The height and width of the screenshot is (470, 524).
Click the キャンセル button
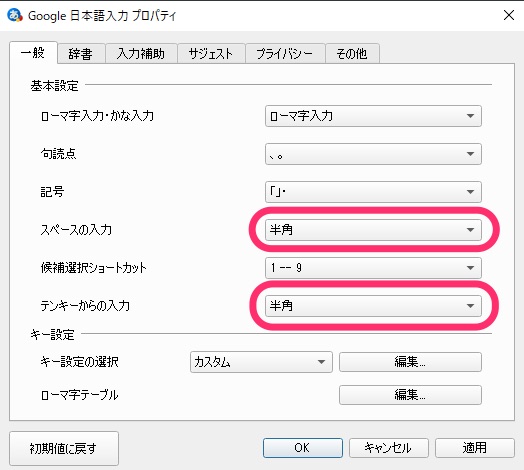[389, 448]
